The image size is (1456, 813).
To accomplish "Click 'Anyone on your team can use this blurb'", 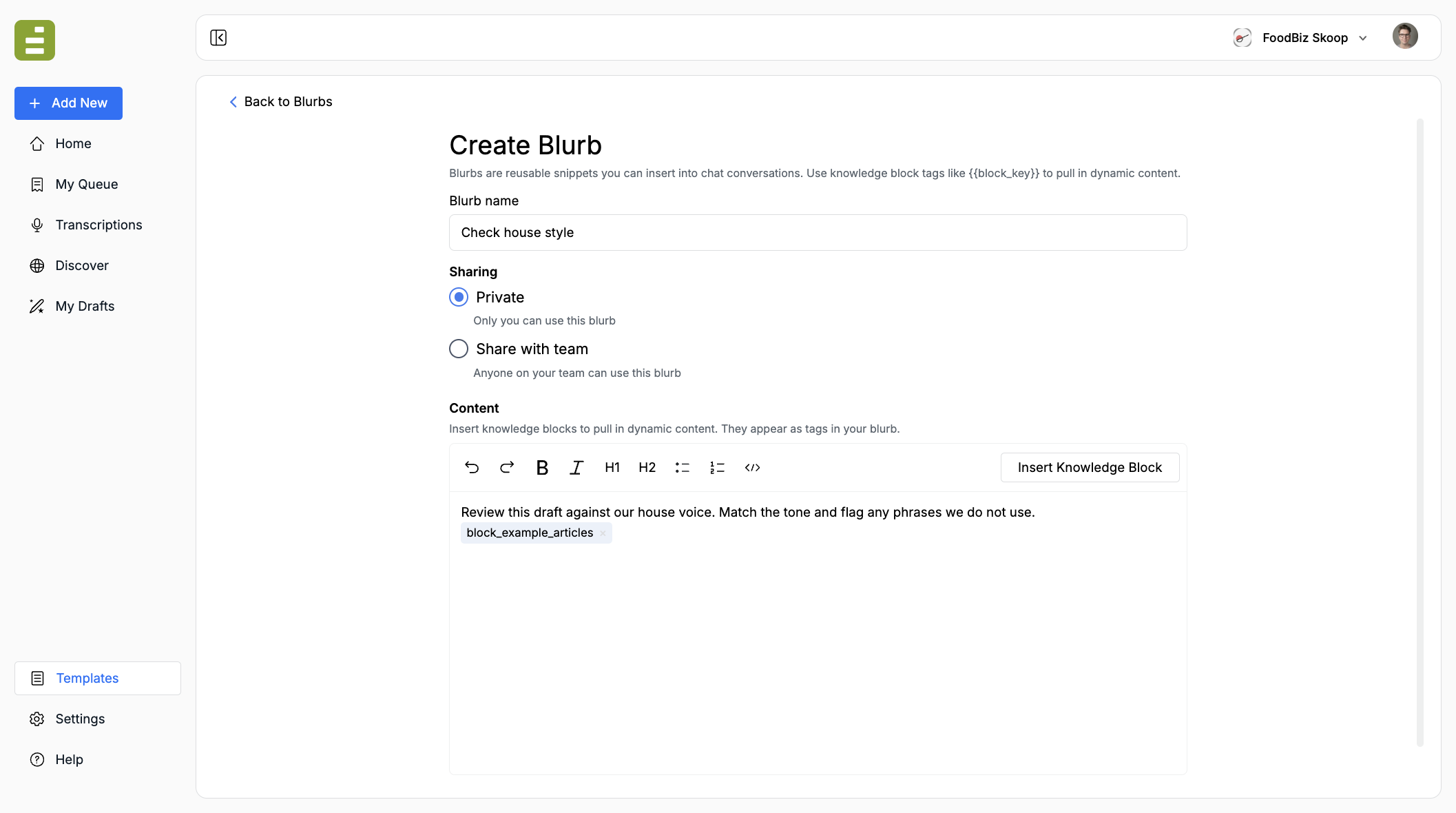I will click(576, 373).
